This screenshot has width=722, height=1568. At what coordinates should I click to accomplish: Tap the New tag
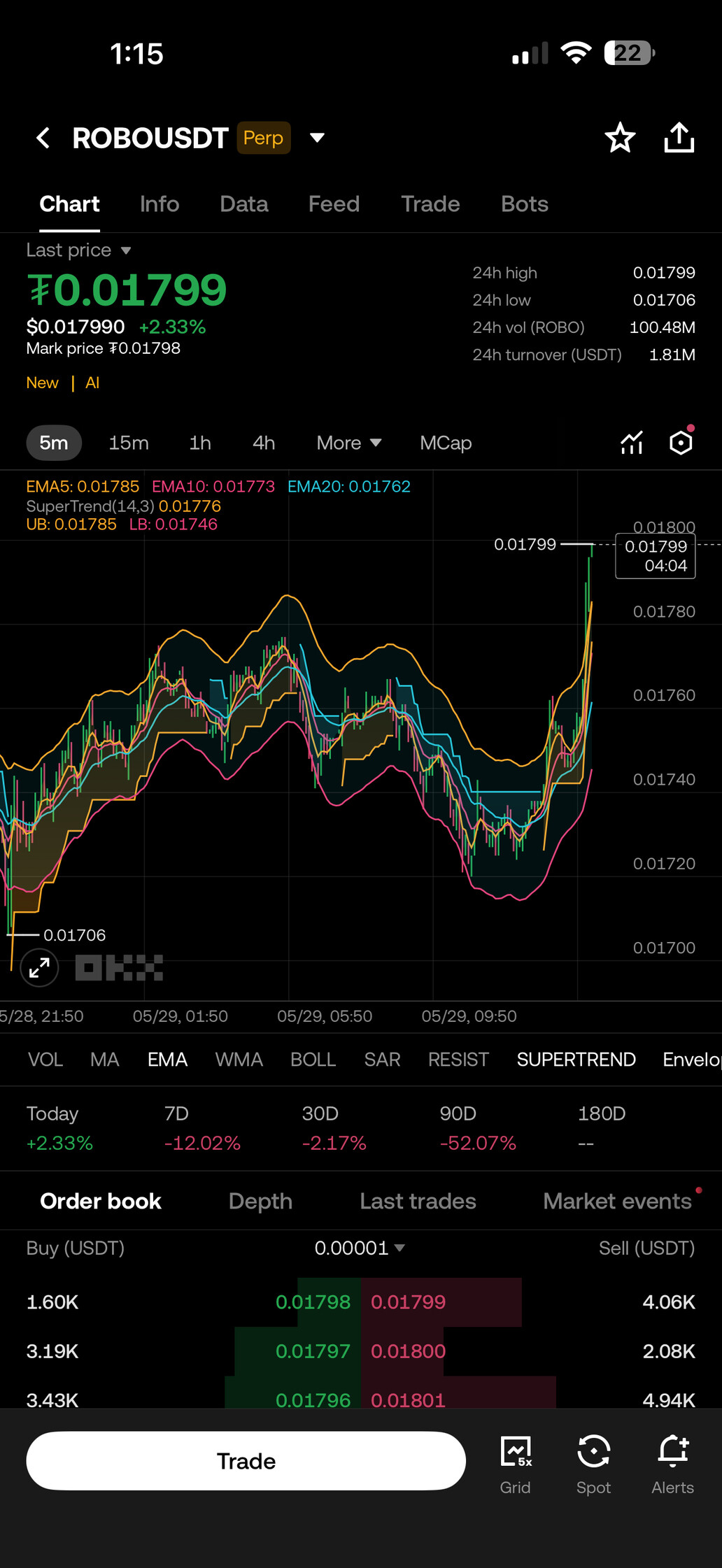(x=43, y=383)
